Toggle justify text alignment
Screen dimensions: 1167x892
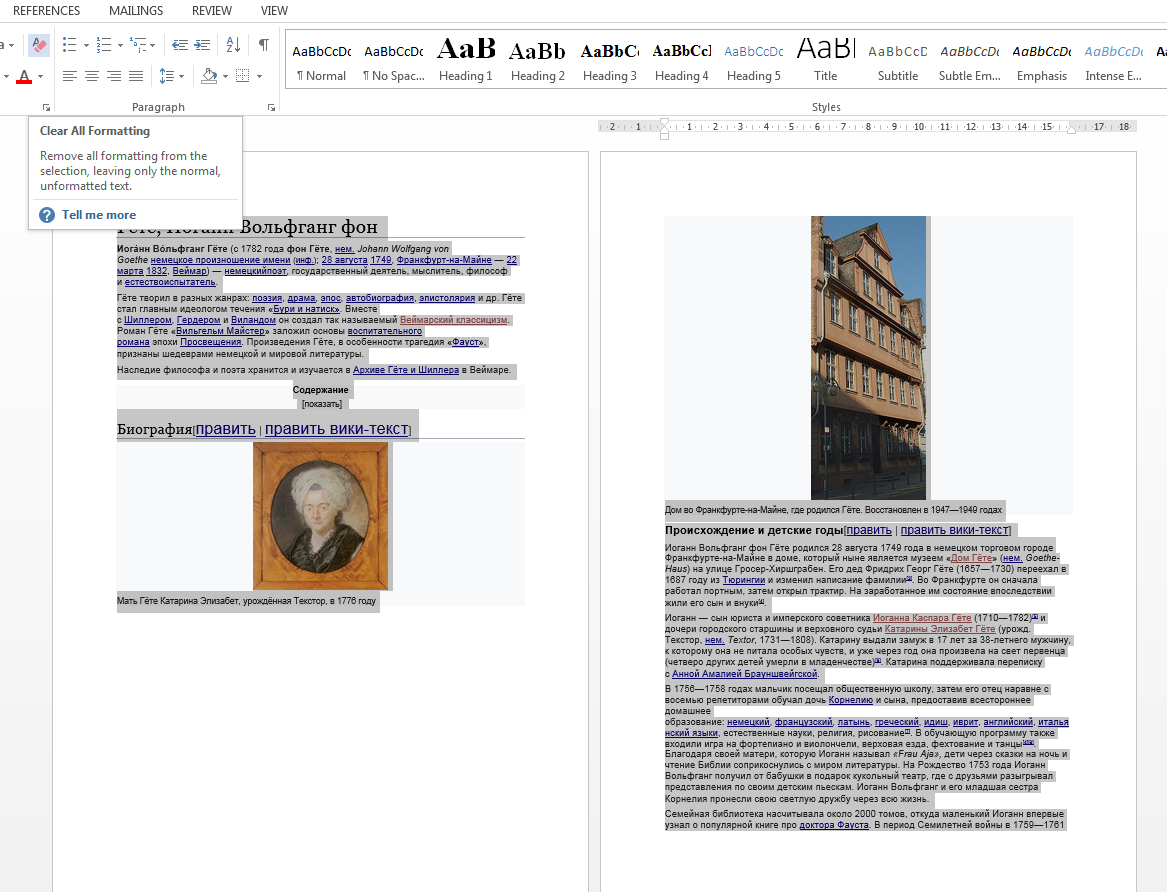[x=136, y=76]
